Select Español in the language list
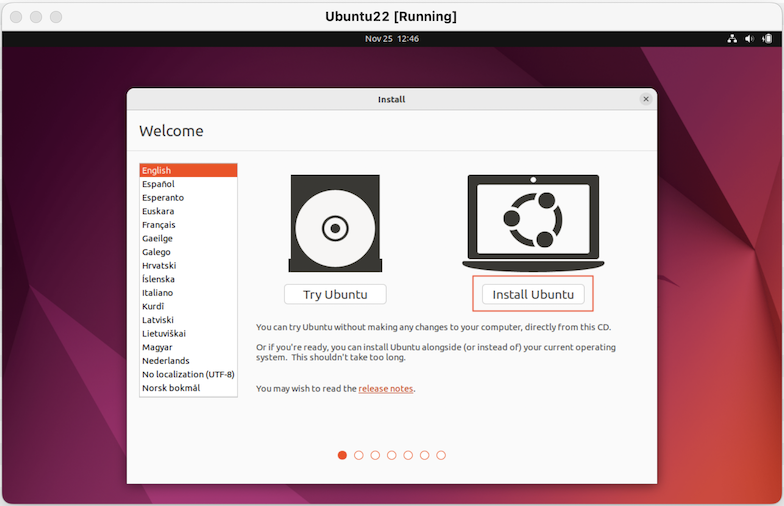The height and width of the screenshot is (506, 784). pyautogui.click(x=188, y=184)
